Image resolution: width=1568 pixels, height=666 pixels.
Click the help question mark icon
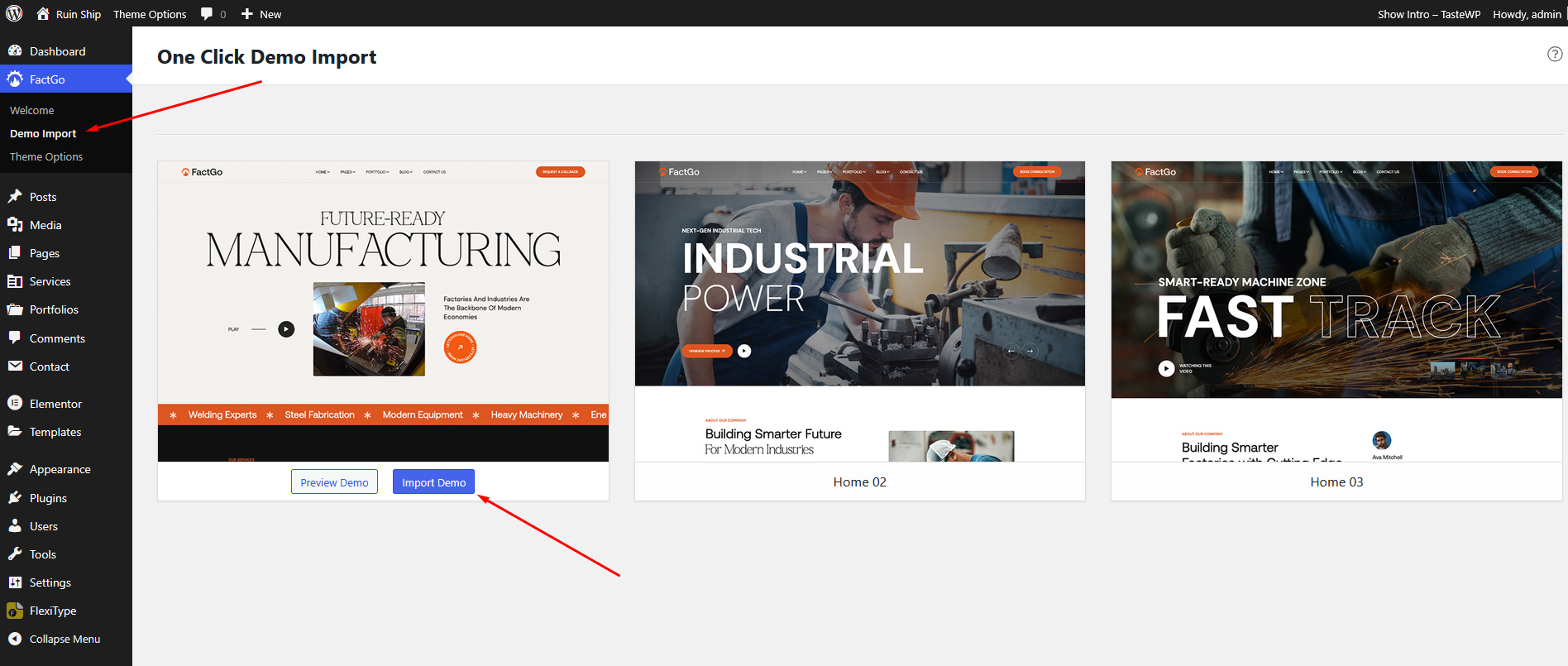[x=1555, y=54]
